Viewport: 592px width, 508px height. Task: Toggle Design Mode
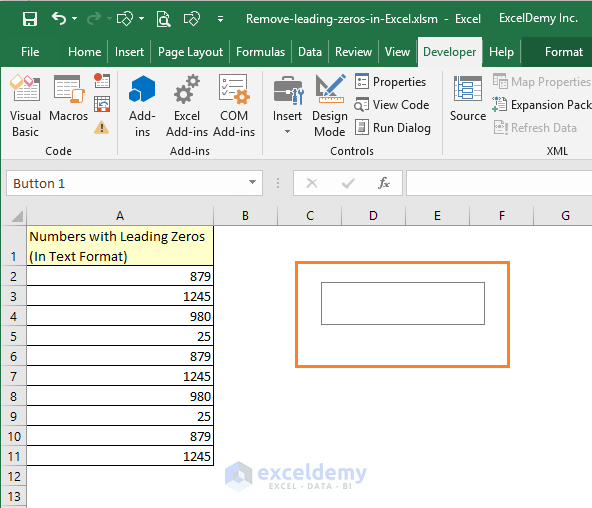click(330, 106)
